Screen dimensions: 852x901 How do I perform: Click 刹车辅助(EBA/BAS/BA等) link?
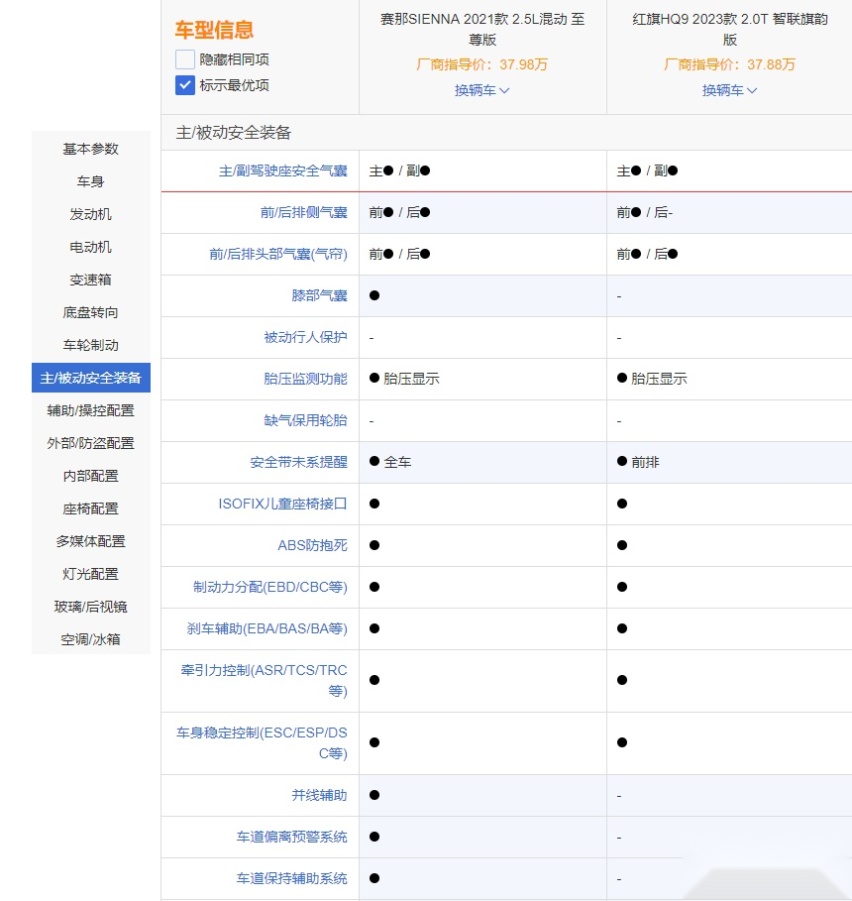tap(267, 629)
